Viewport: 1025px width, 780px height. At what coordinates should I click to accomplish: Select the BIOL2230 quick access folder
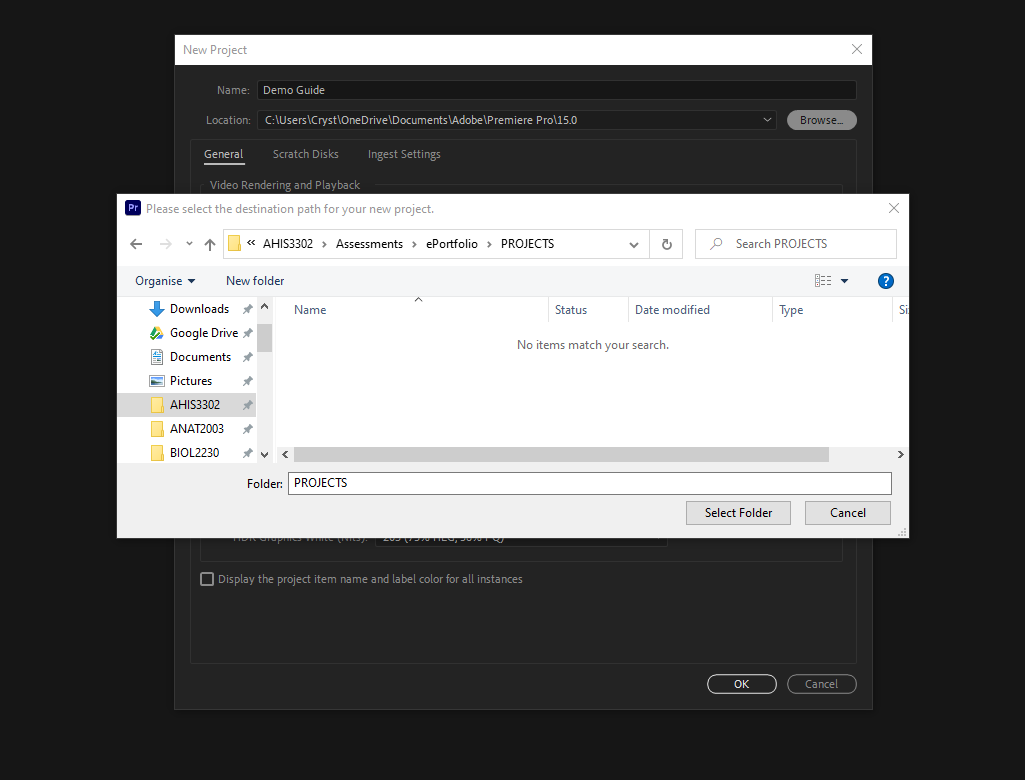tap(194, 452)
